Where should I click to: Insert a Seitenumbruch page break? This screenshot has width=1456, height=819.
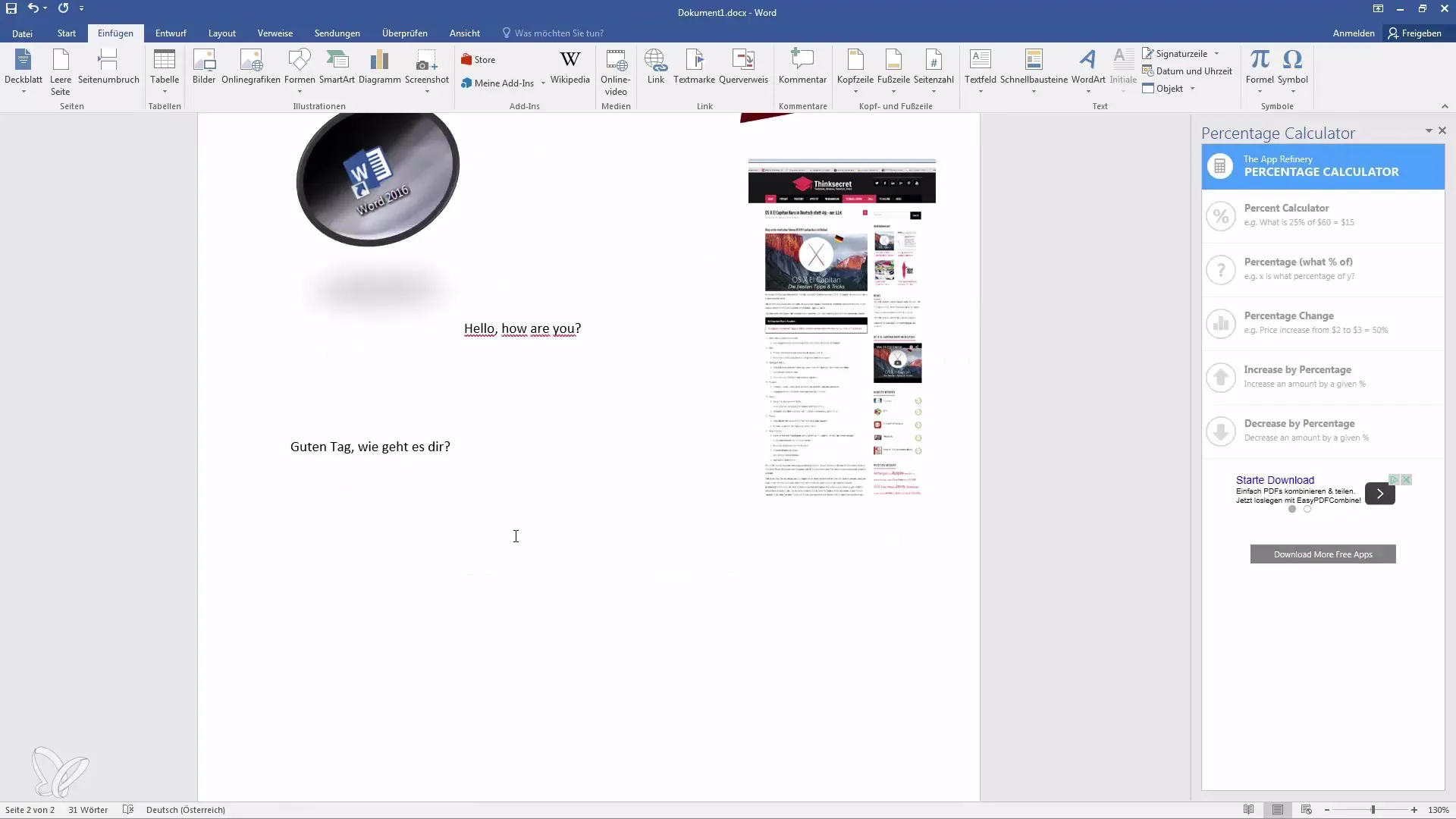point(108,67)
